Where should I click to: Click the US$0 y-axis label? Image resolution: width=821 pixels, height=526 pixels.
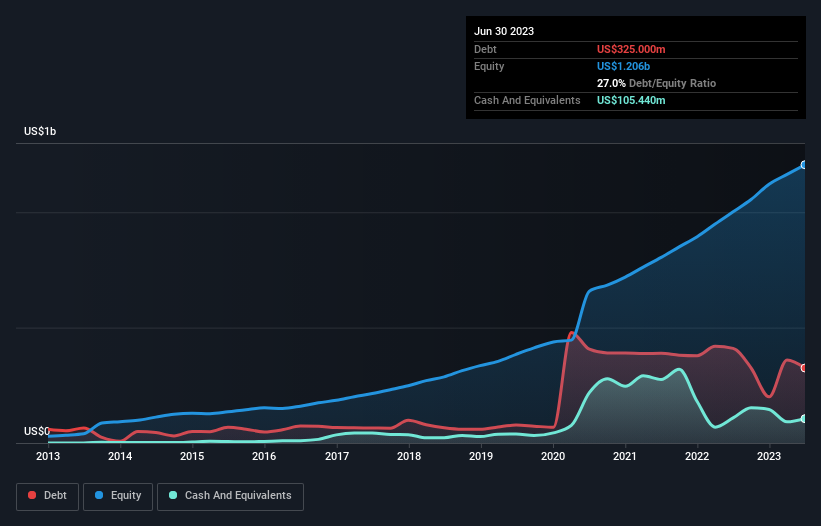(x=37, y=431)
